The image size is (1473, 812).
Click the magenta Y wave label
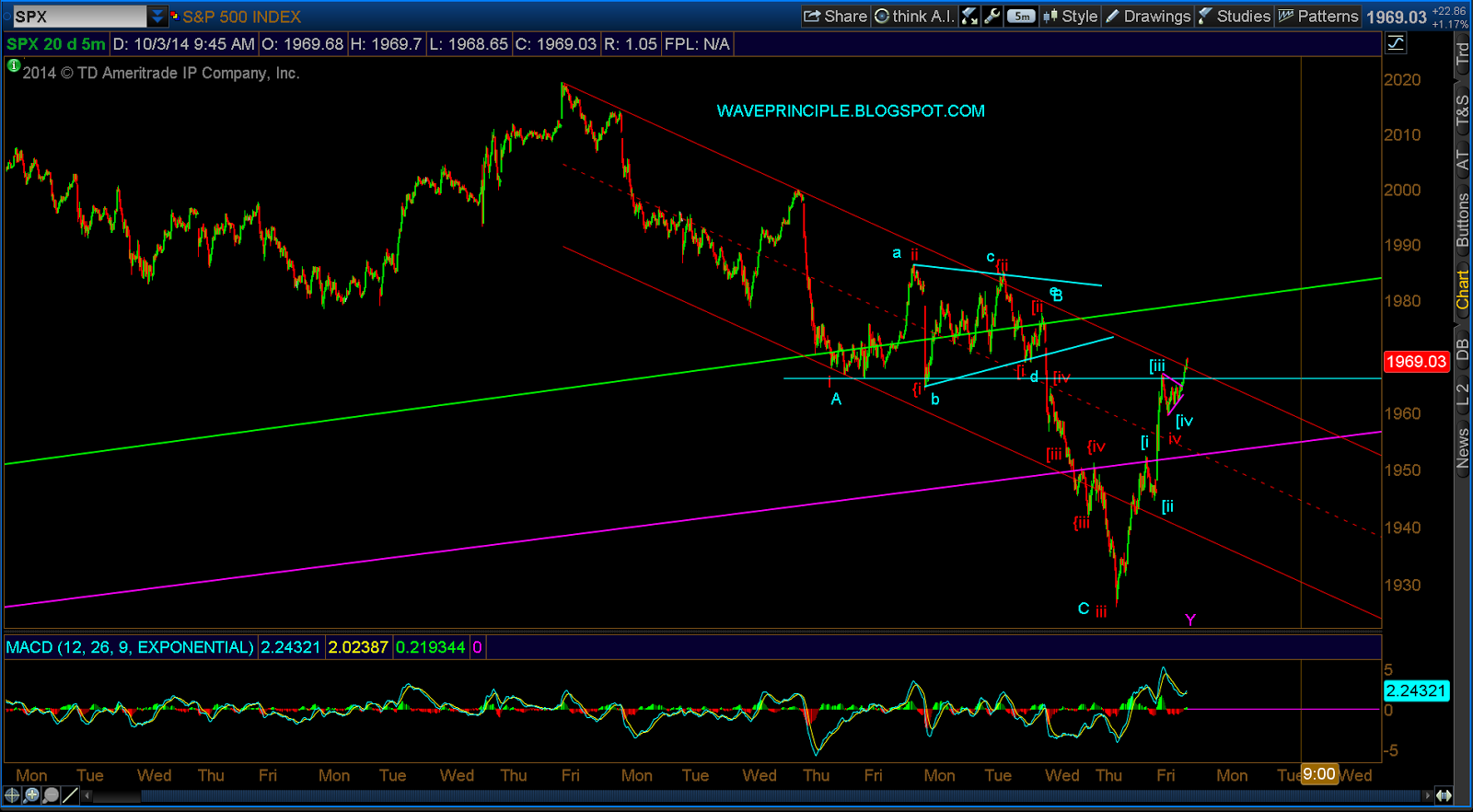(x=1190, y=620)
